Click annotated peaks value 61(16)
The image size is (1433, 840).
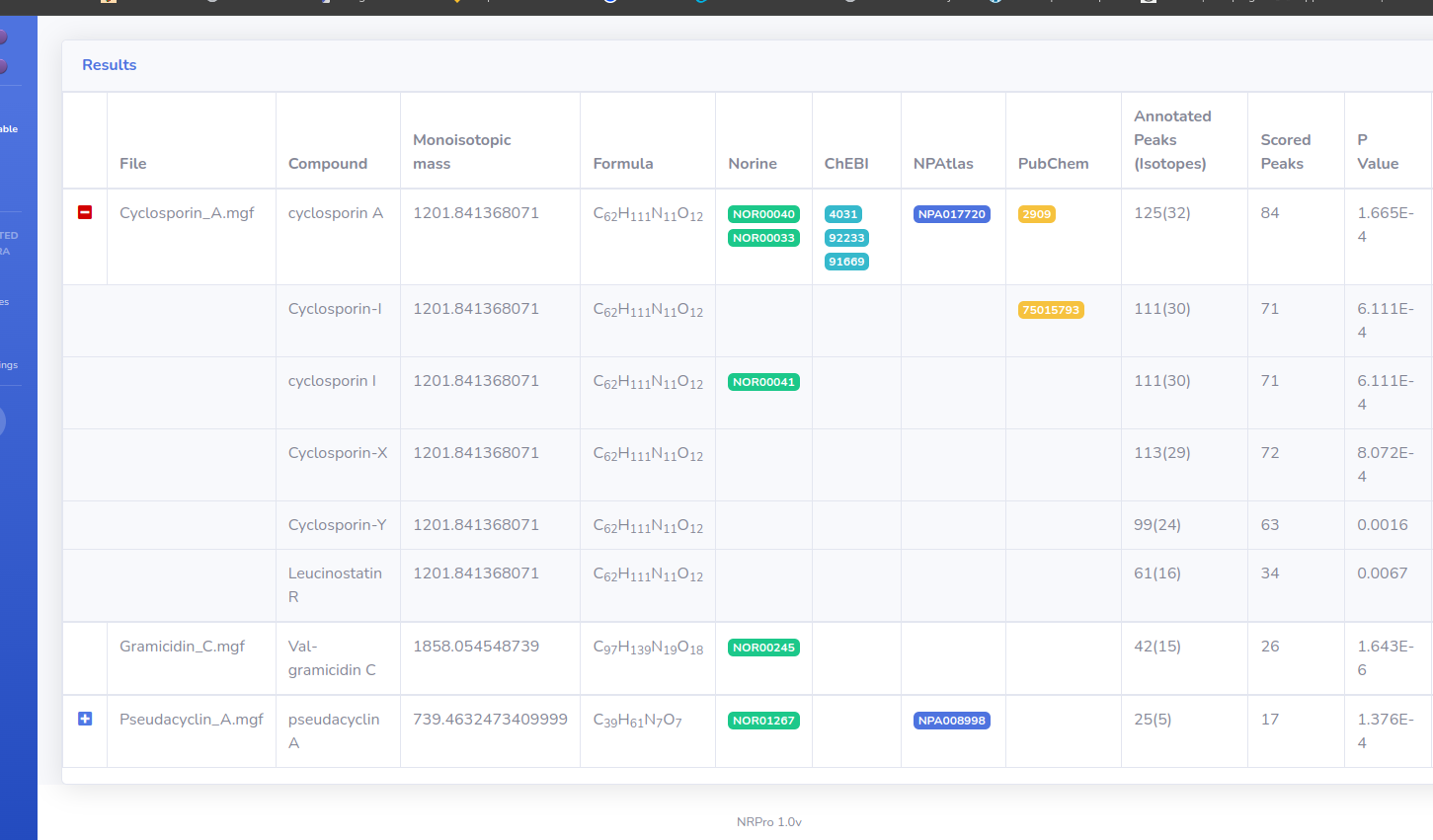(x=1157, y=573)
